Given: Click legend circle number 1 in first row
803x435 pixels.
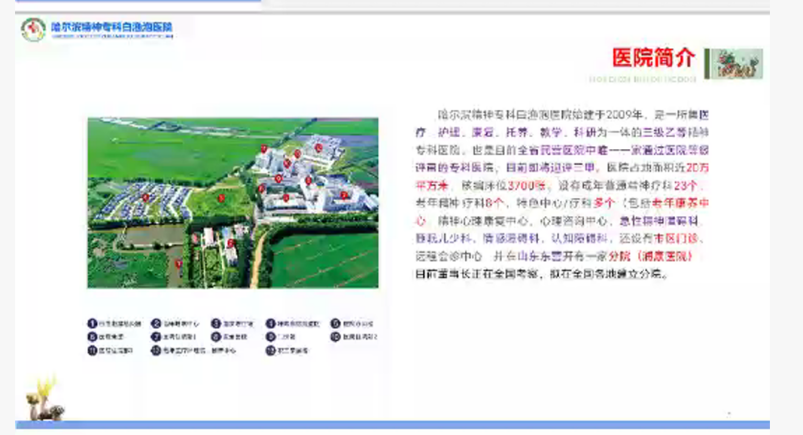Looking at the screenshot, I should point(93,323).
